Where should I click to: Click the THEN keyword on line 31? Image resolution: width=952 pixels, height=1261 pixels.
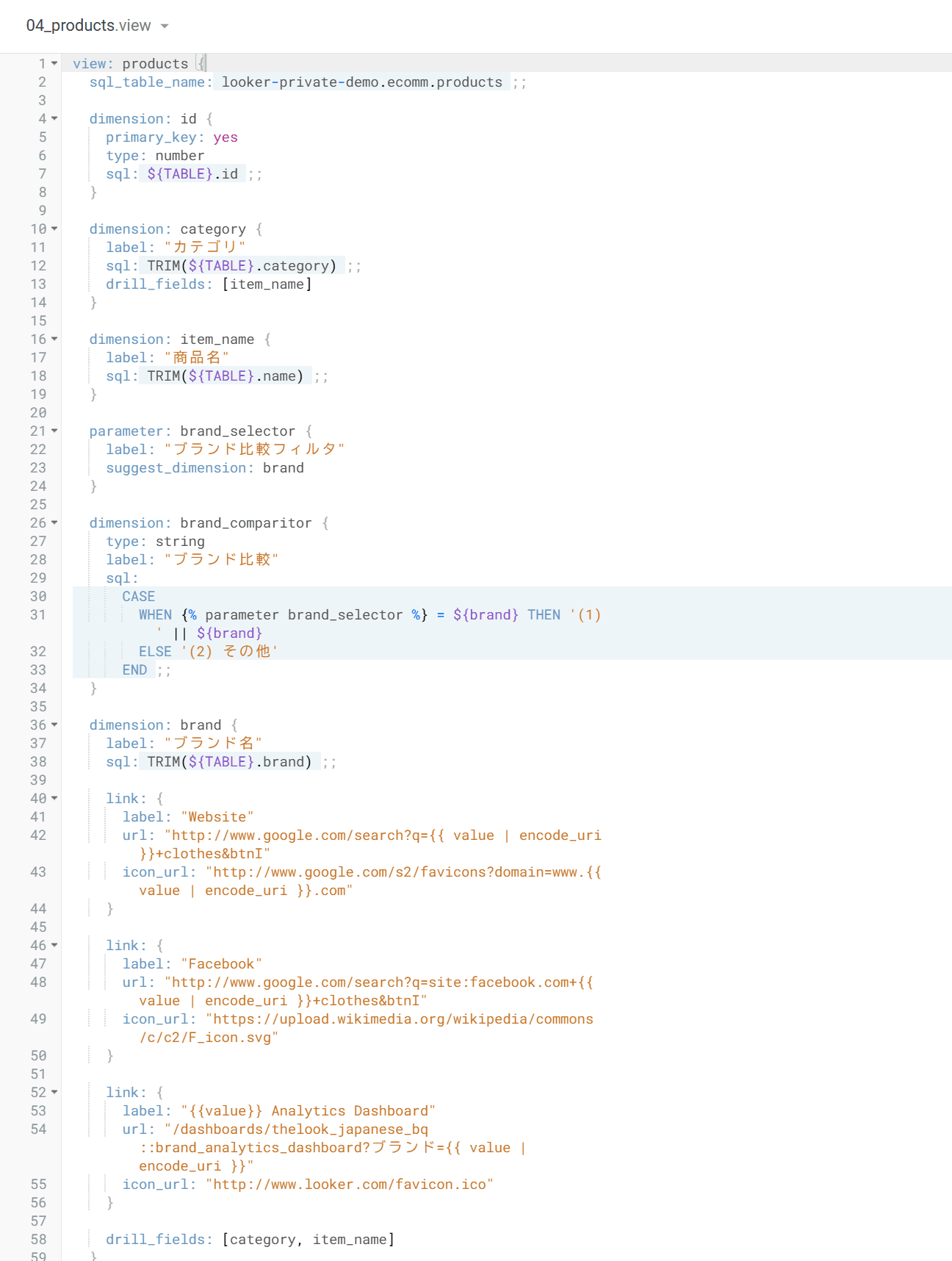(x=544, y=615)
